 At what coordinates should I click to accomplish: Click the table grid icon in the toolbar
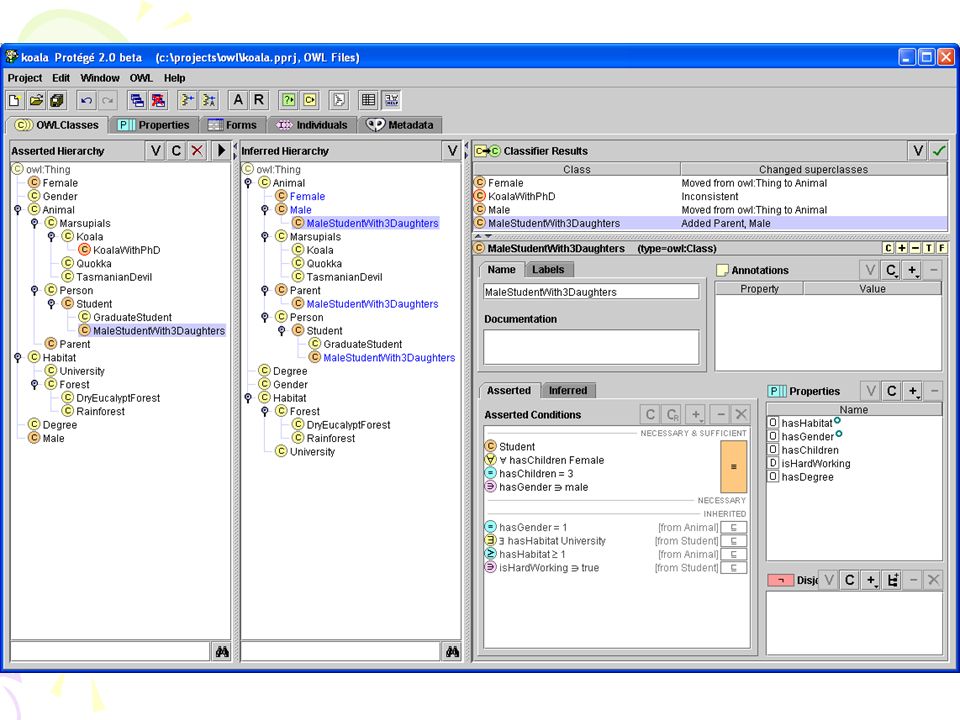(368, 100)
